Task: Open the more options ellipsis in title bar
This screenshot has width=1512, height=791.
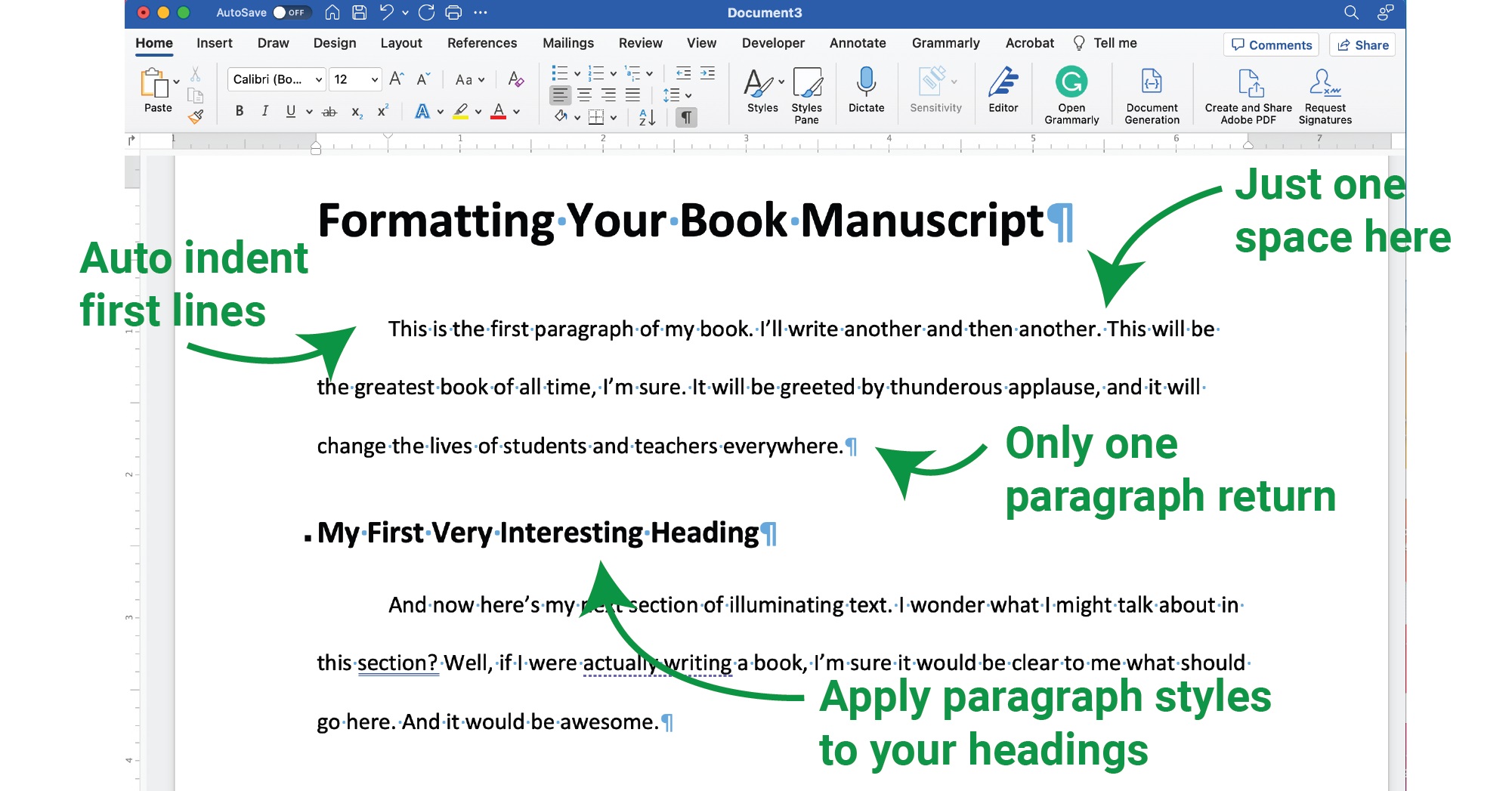Action: [481, 13]
